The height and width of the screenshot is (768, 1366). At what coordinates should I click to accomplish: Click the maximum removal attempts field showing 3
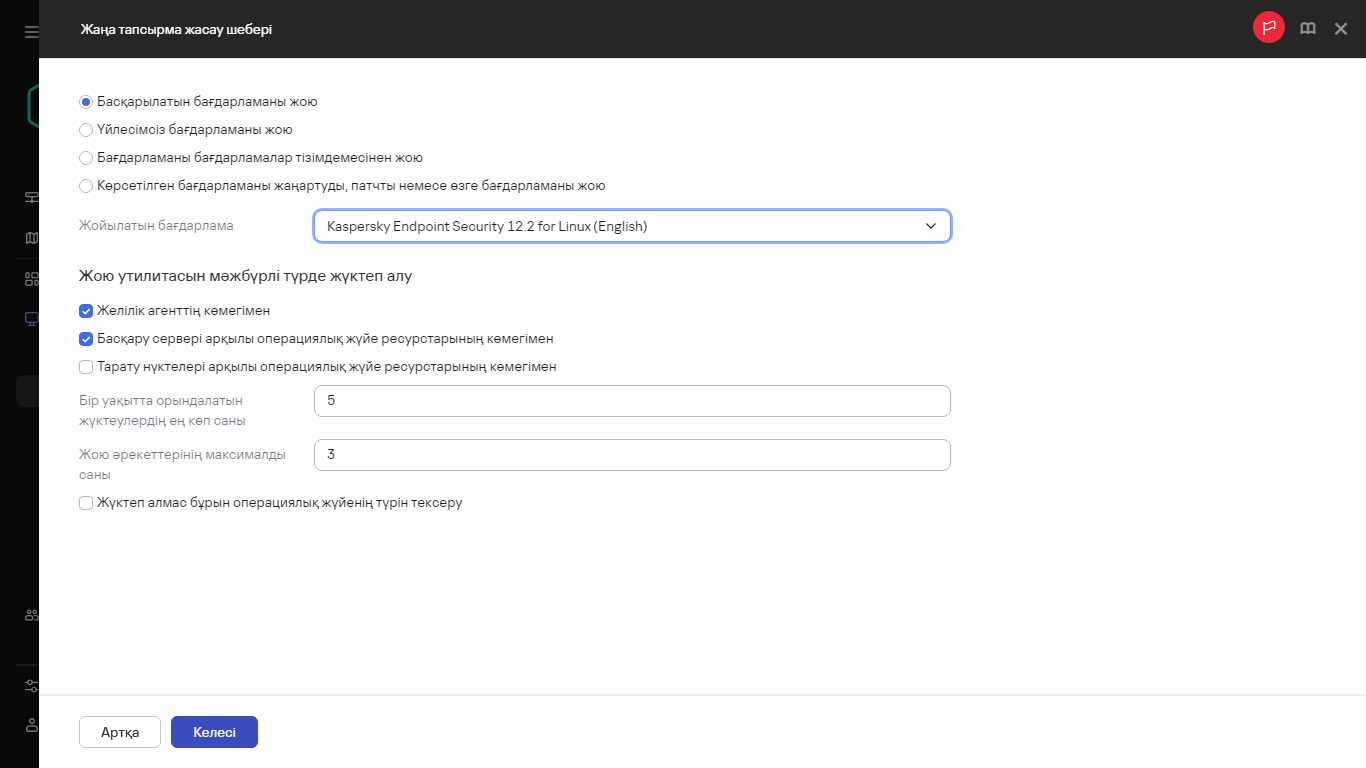tap(631, 455)
